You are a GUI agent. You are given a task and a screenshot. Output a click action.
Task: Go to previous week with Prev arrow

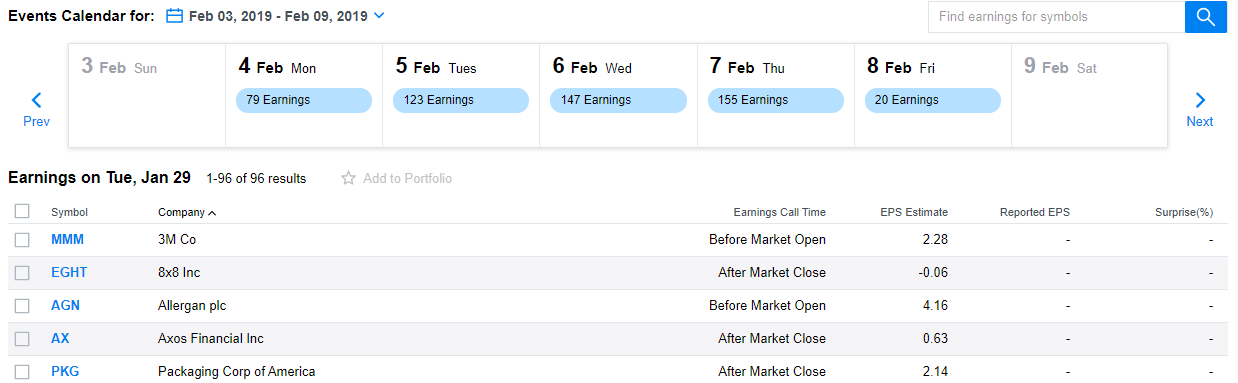[37, 109]
